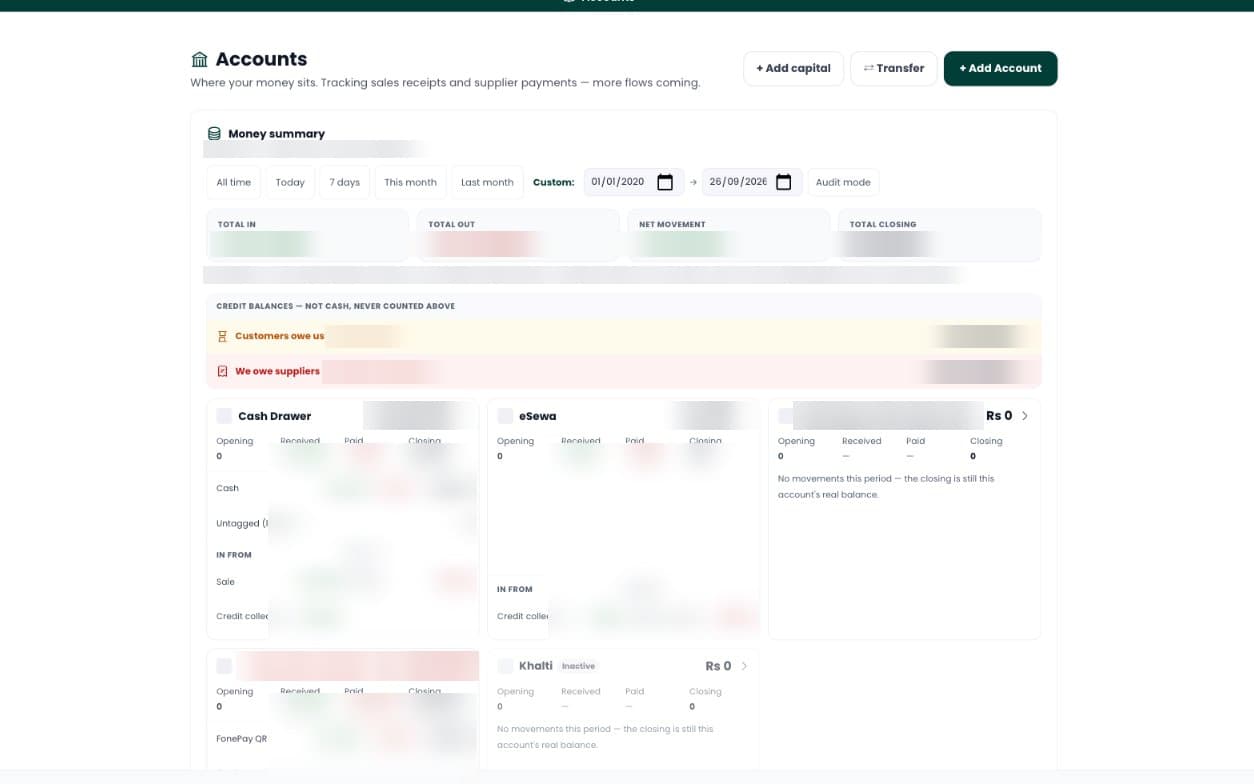Click the coins icon beside Money summary
The width and height of the screenshot is (1254, 784).
tap(214, 133)
